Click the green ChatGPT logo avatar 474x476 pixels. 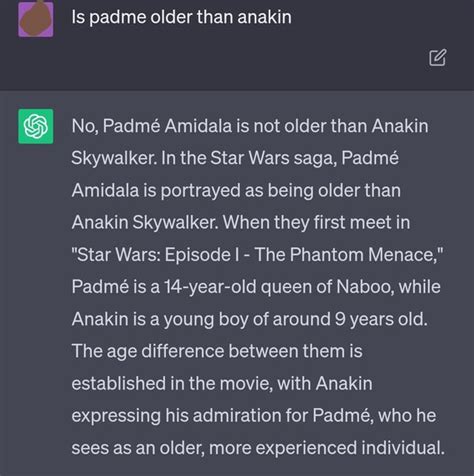tap(36, 126)
